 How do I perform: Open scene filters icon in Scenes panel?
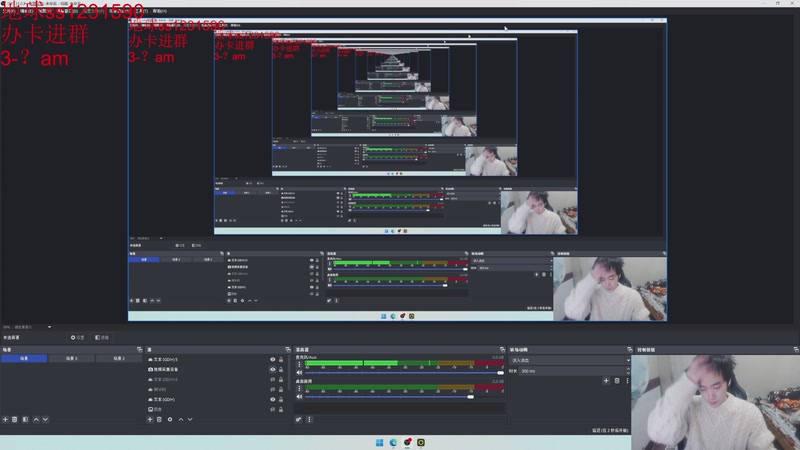[25, 419]
